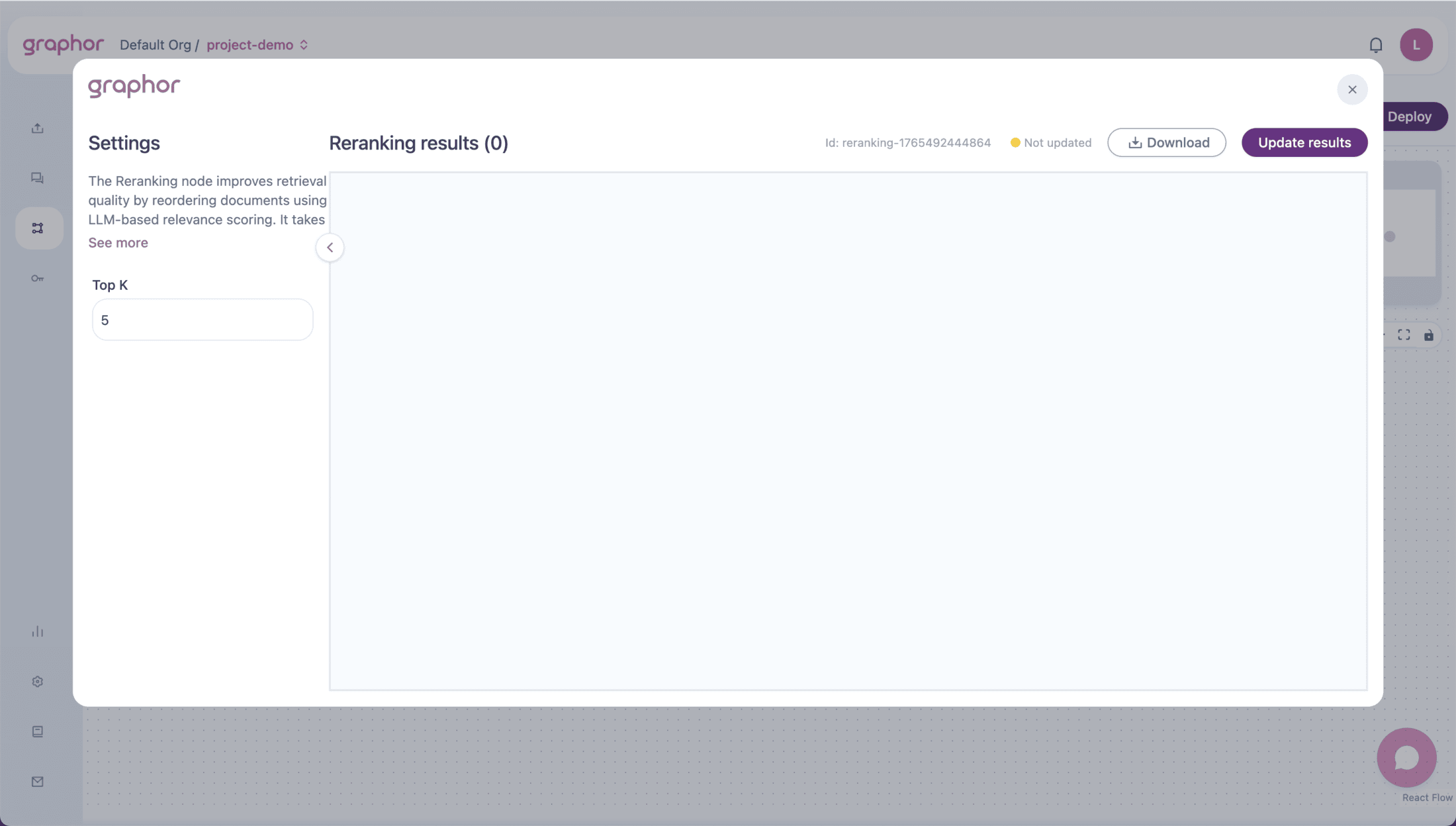This screenshot has width=1456, height=826.
Task: Open the conversations icon in the sidebar
Action: (x=38, y=177)
